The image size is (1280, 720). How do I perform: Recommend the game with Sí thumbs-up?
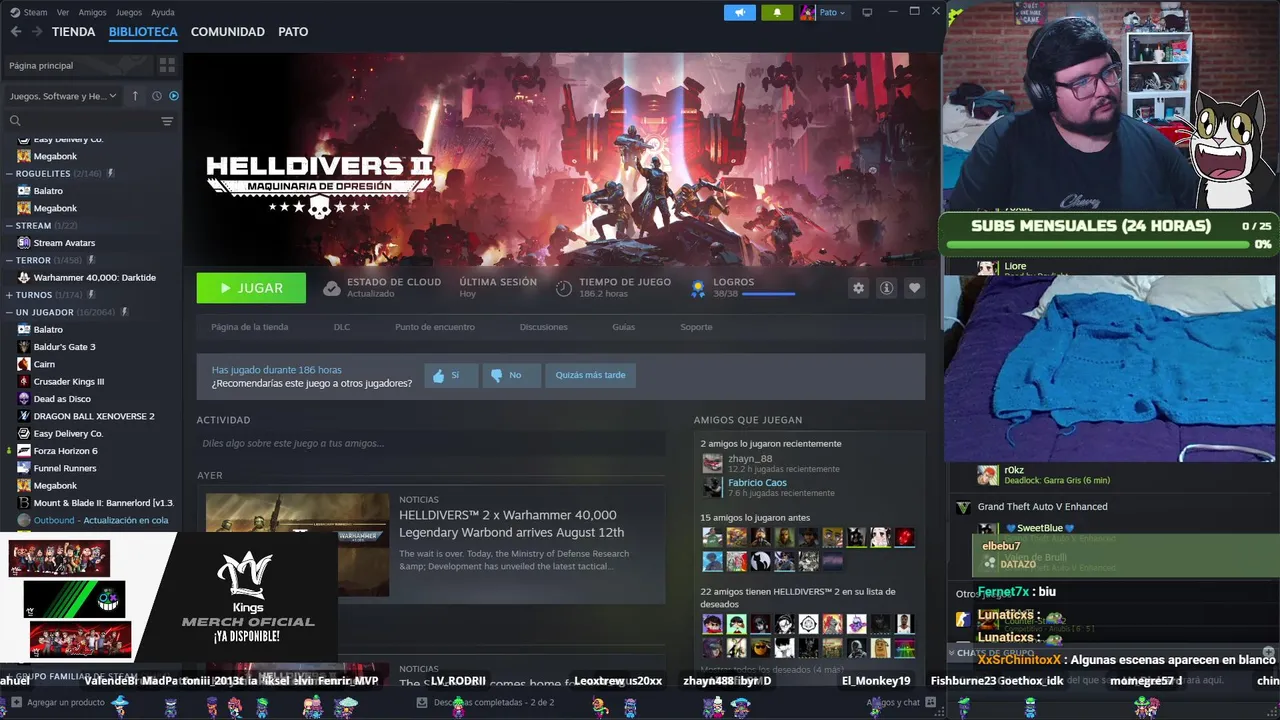pyautogui.click(x=449, y=375)
